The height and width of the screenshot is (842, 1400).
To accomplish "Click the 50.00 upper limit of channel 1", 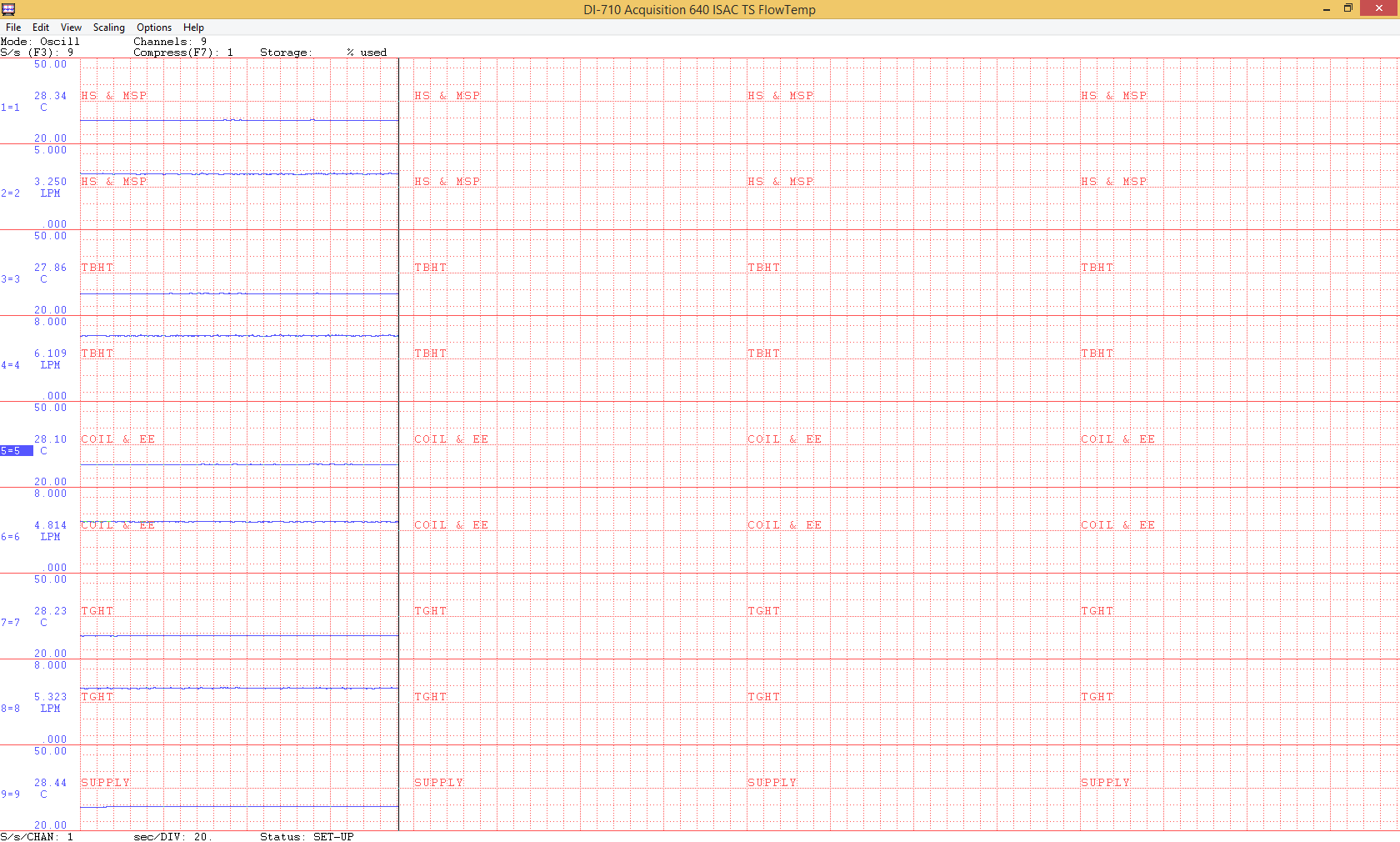I will click(x=50, y=64).
